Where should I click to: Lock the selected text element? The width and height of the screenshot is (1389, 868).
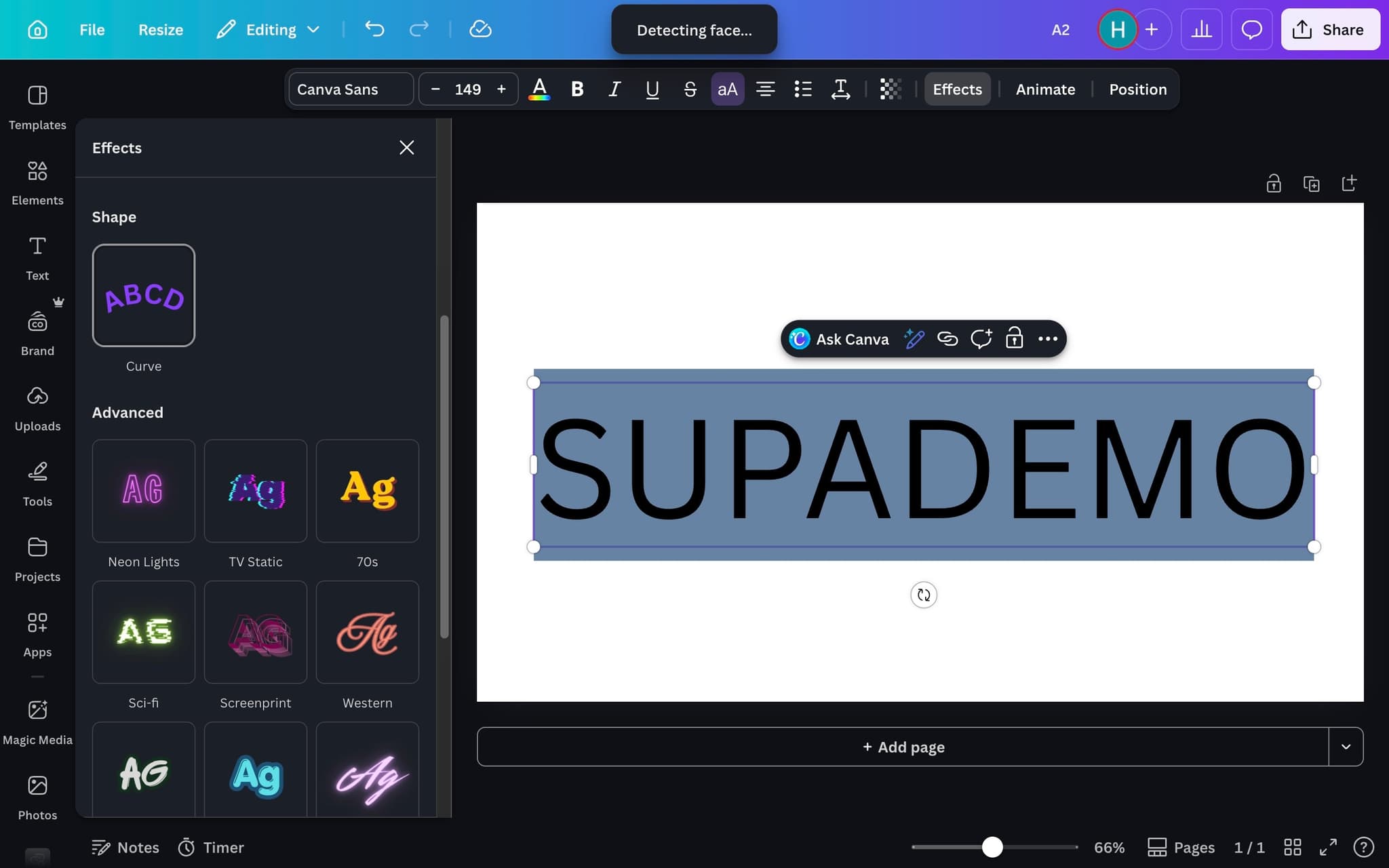pos(1014,338)
